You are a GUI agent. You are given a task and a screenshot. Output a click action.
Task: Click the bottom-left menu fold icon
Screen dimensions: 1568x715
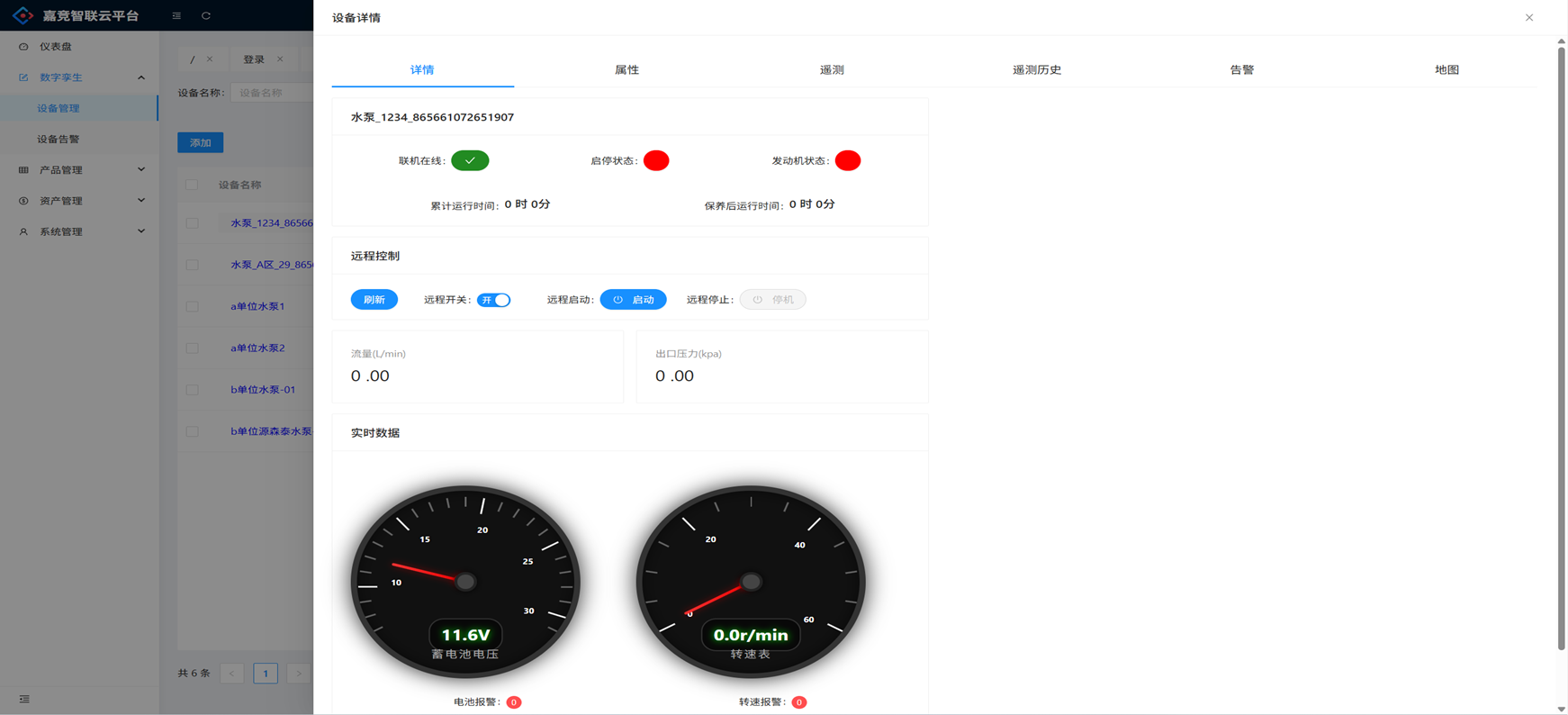(24, 699)
